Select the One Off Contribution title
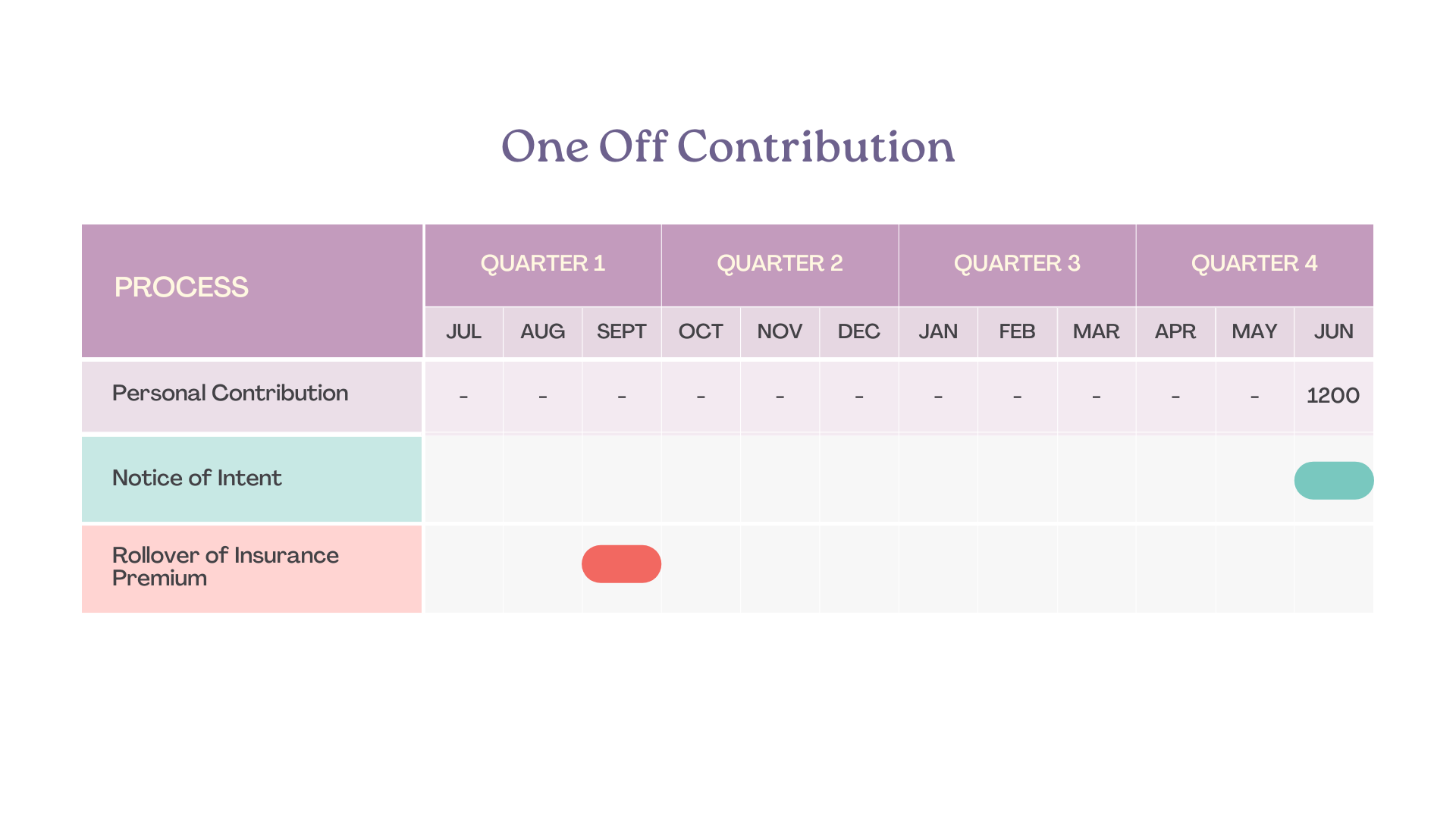This screenshot has width=1456, height=819. point(728,146)
